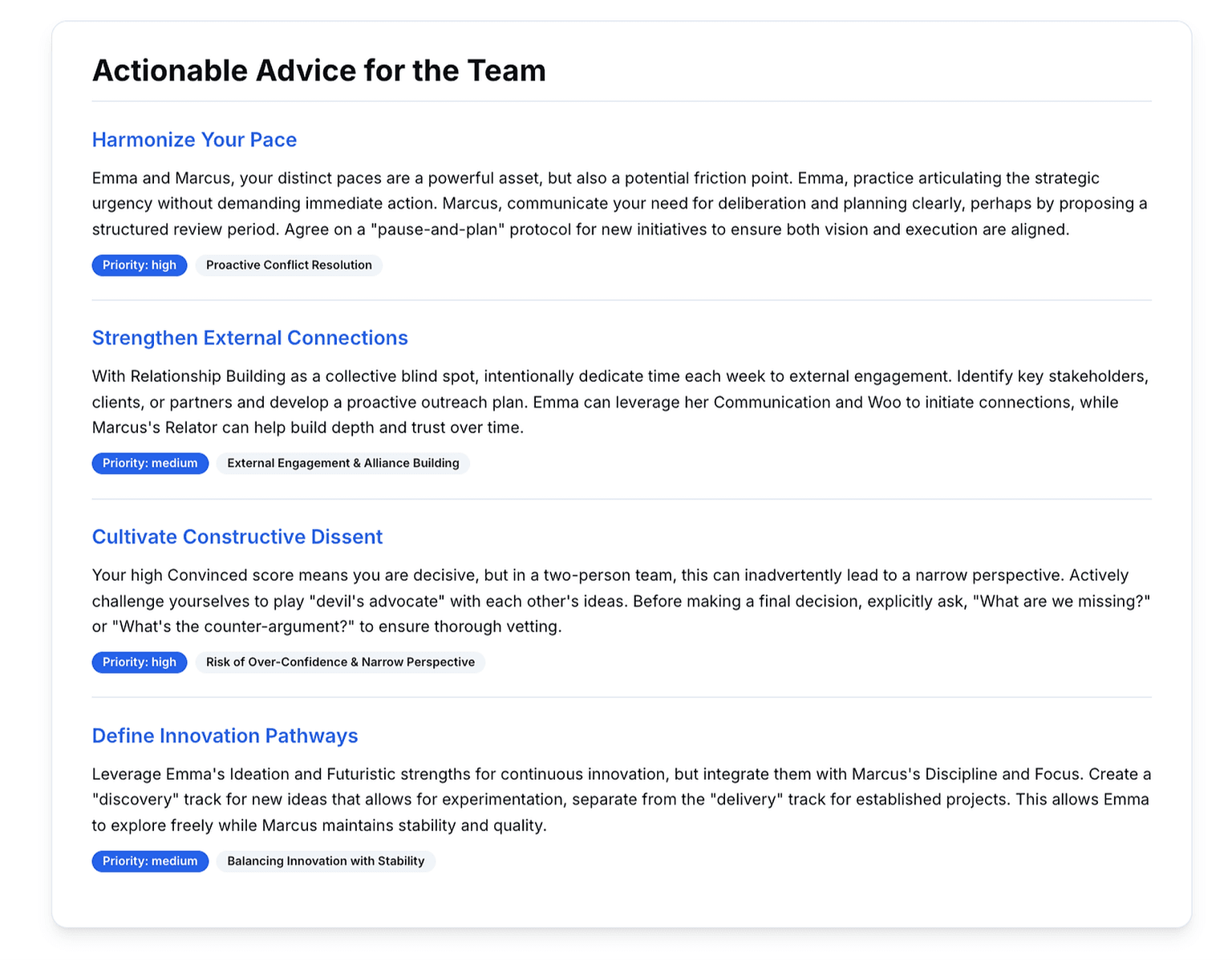Click Priority: medium badge under Define Innovation Pathways
The height and width of the screenshot is (961, 1232).
[x=150, y=861]
